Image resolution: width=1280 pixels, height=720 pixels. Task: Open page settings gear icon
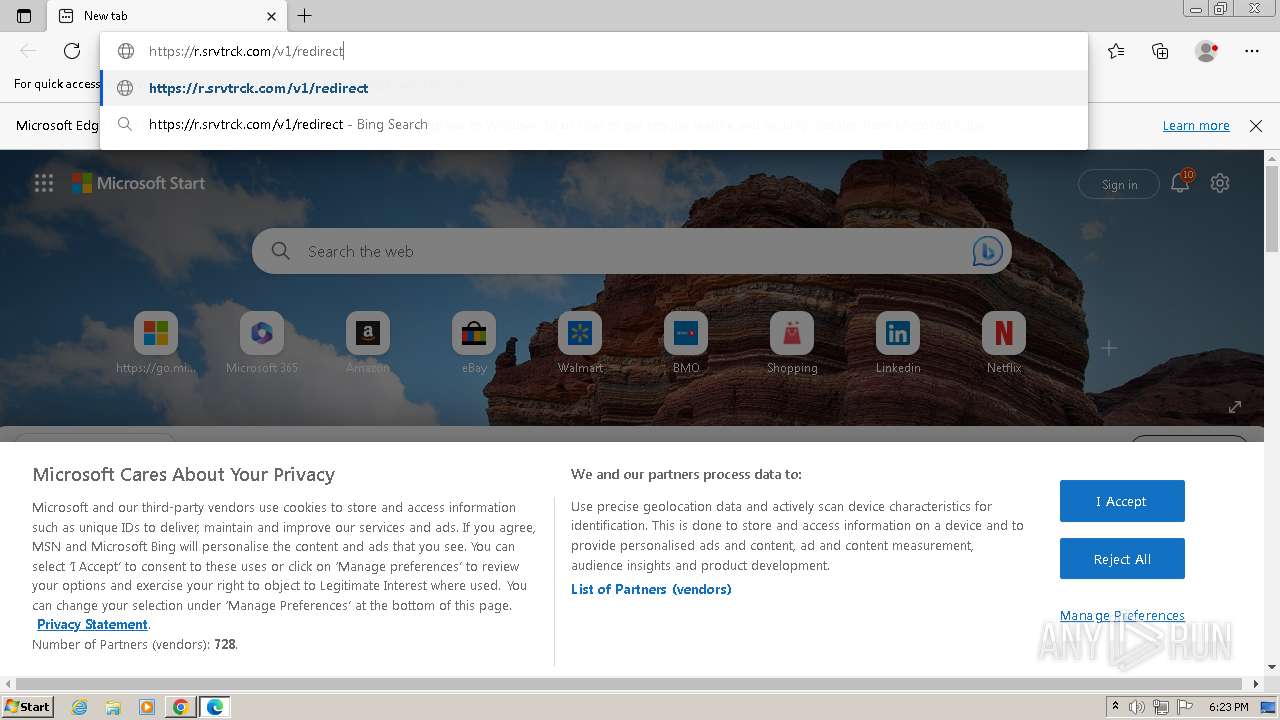coord(1220,183)
